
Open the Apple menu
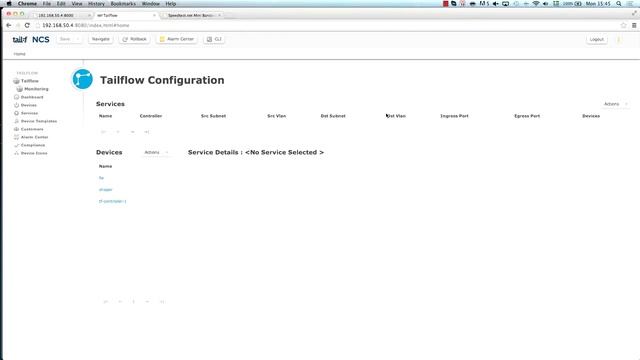[9, 4]
